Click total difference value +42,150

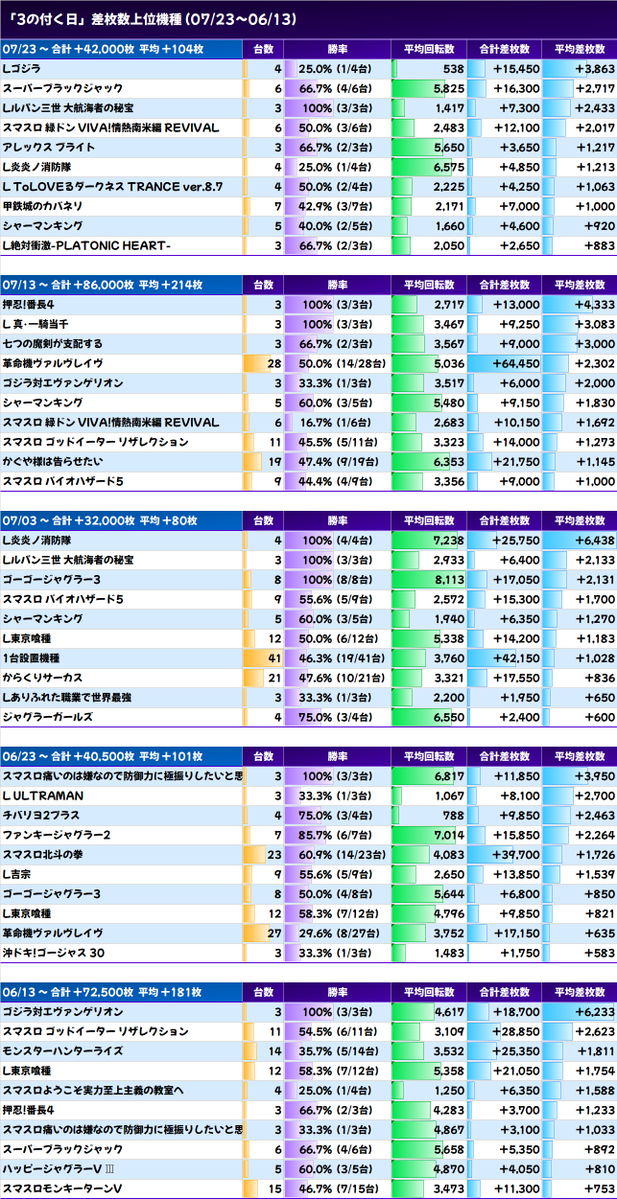[515, 658]
